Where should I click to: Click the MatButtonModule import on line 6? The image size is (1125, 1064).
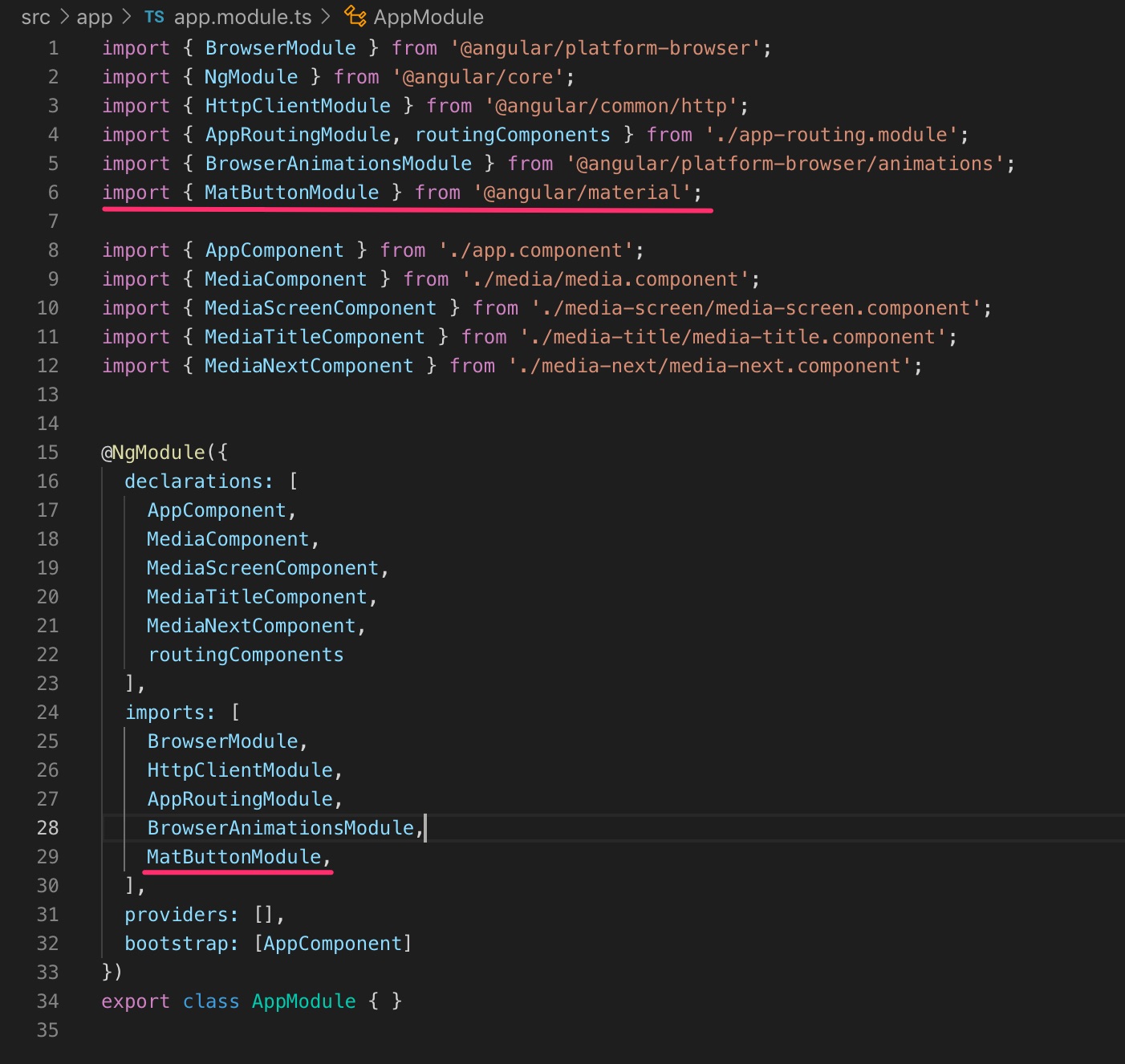click(291, 192)
